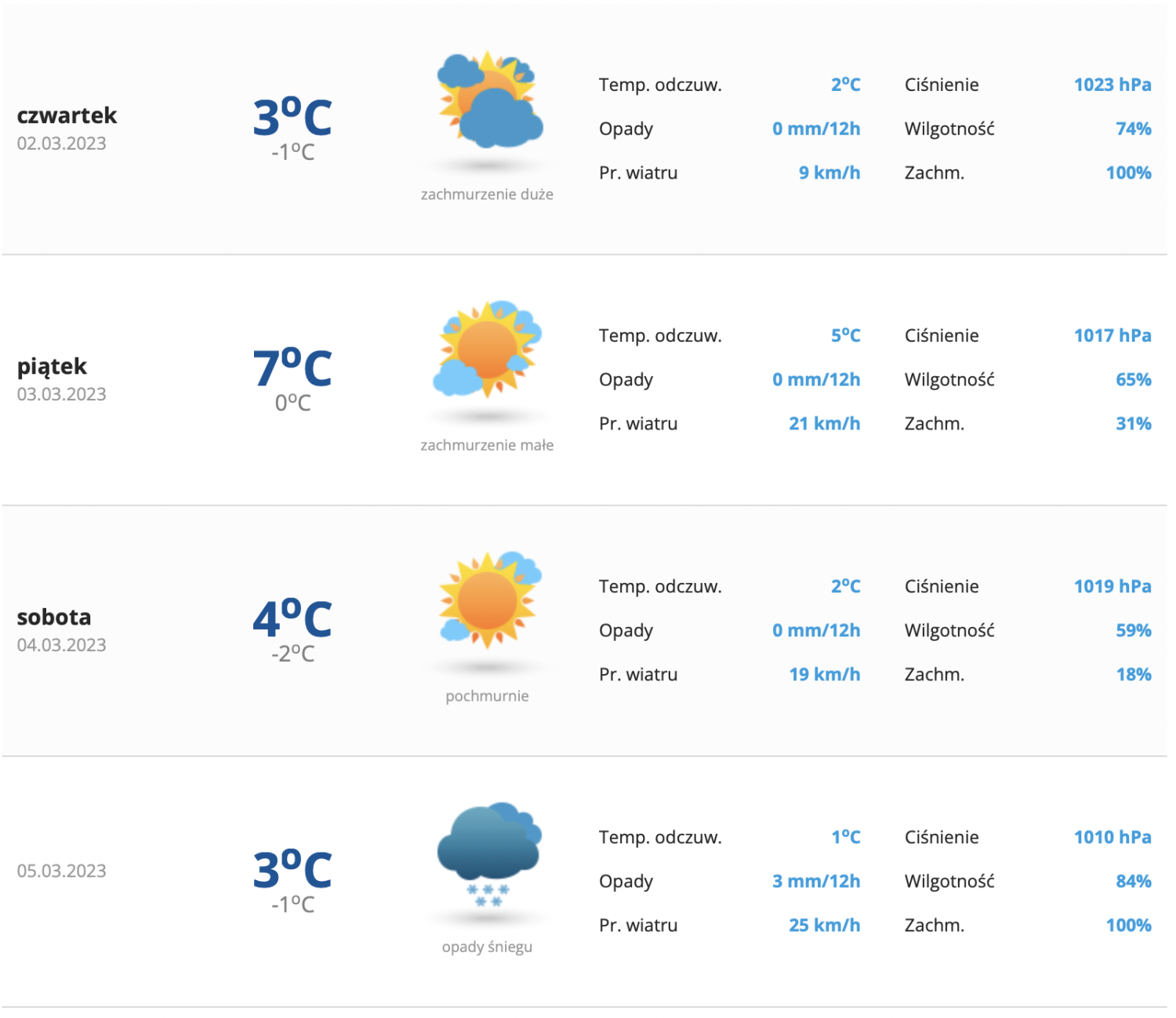
Task: Click the 1023 hPa pressure value
Action: [x=1112, y=85]
